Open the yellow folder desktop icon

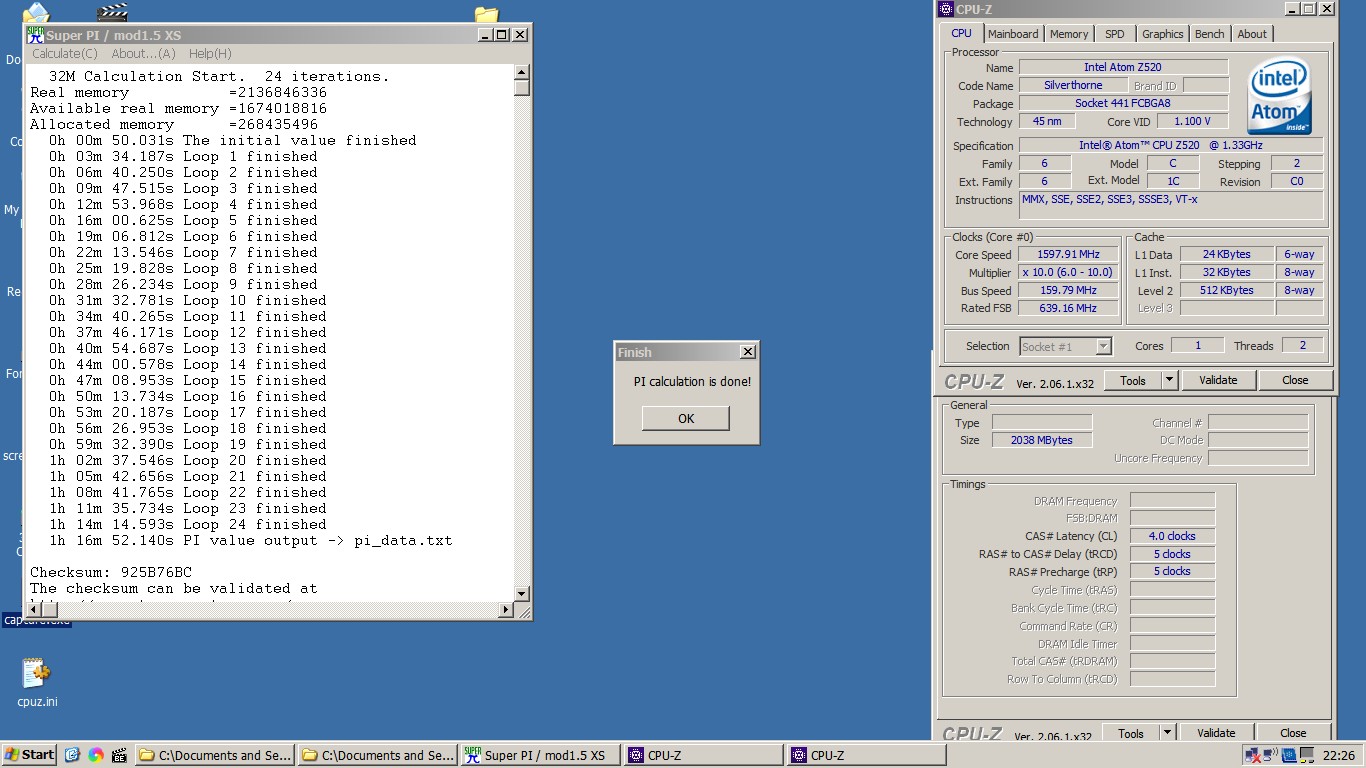[x=486, y=14]
